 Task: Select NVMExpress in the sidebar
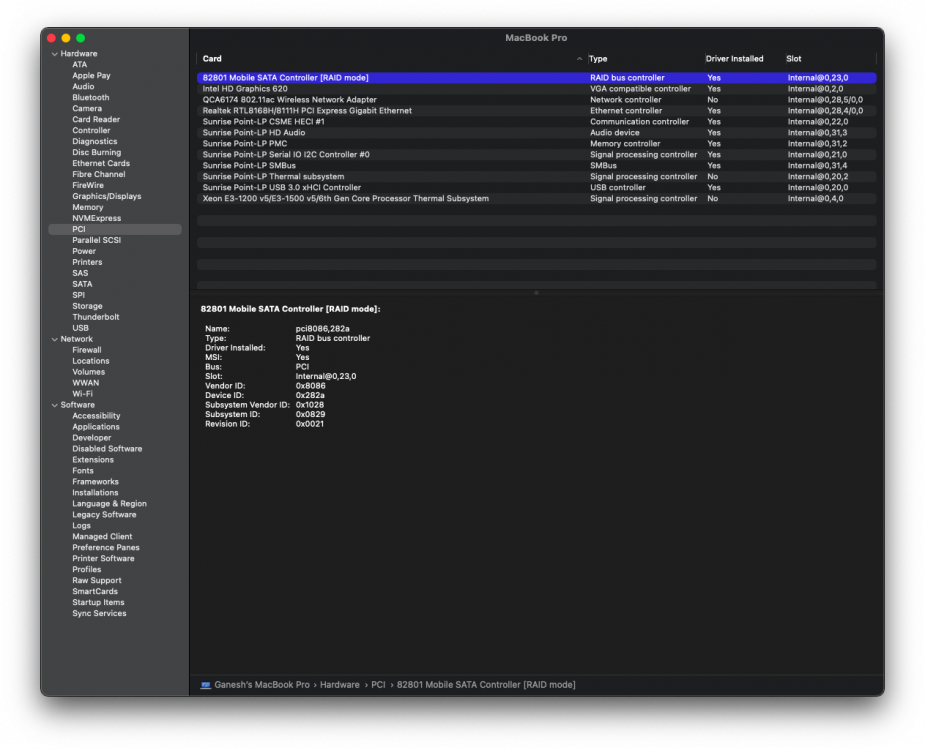pos(97,218)
